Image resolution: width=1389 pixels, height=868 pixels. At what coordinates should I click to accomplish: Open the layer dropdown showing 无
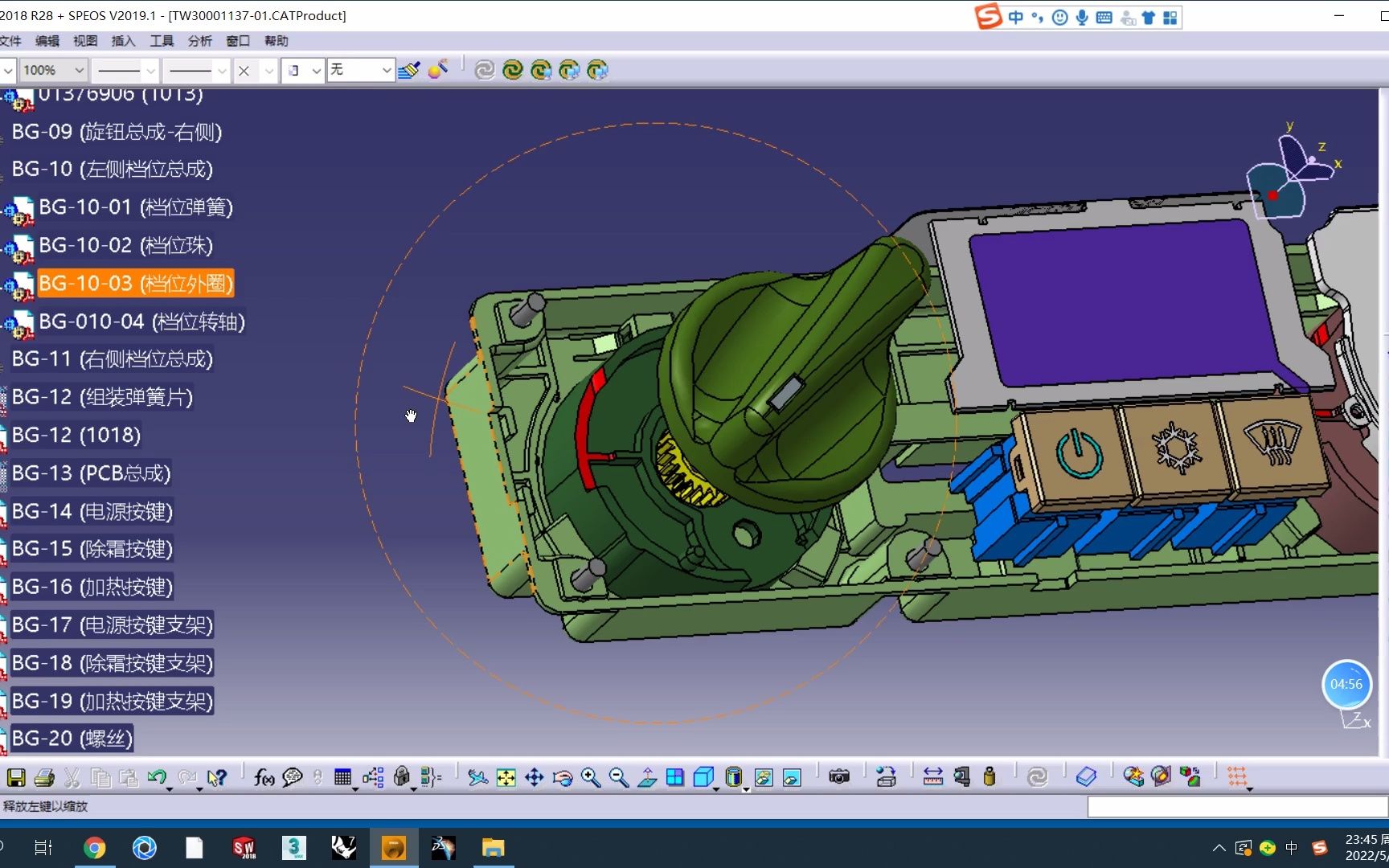tap(387, 71)
